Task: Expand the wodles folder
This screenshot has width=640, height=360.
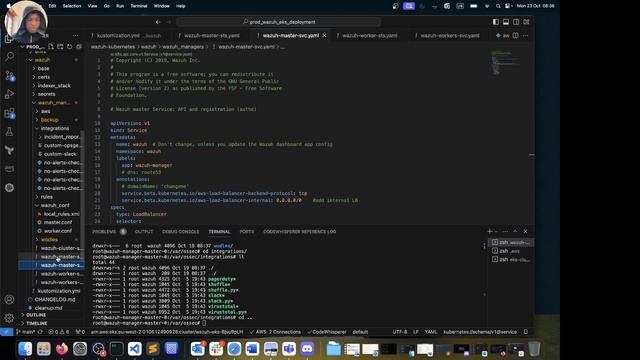Action: pyautogui.click(x=49, y=240)
